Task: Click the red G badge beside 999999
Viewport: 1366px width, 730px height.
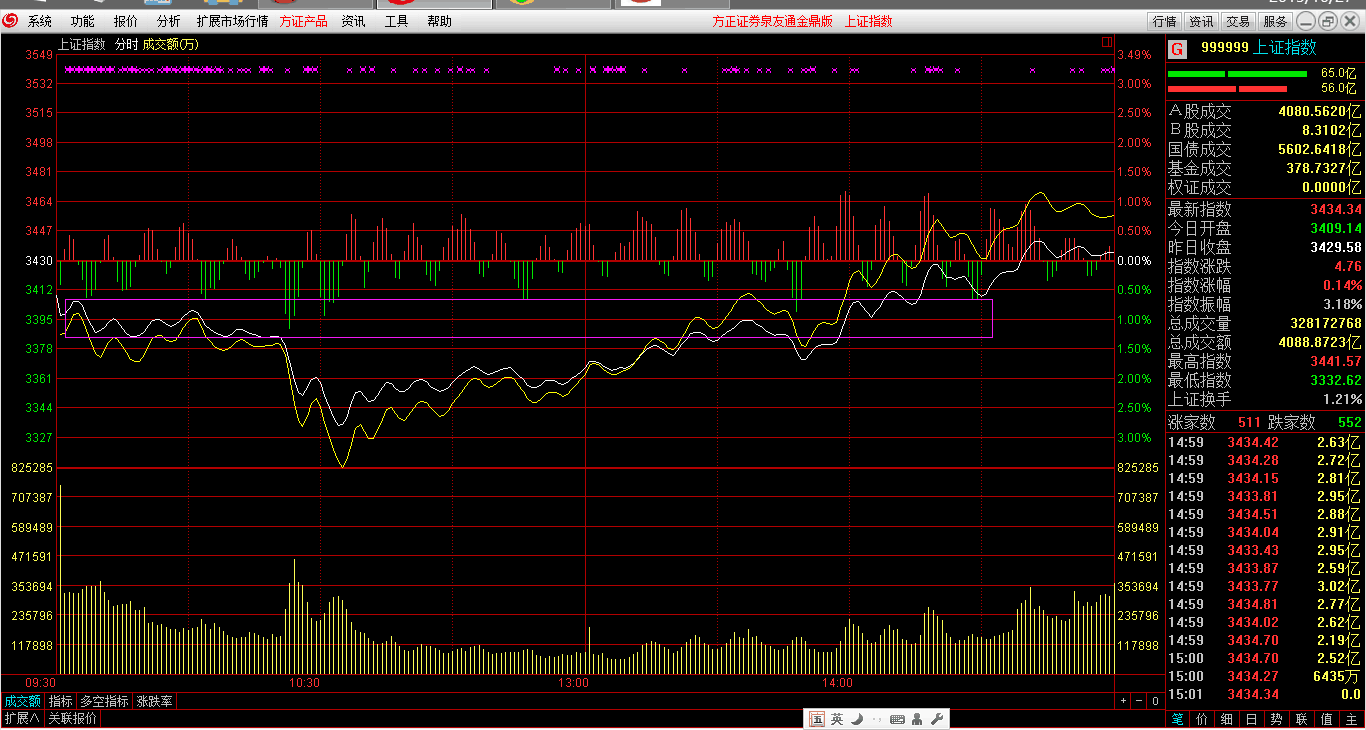Action: 1177,48
